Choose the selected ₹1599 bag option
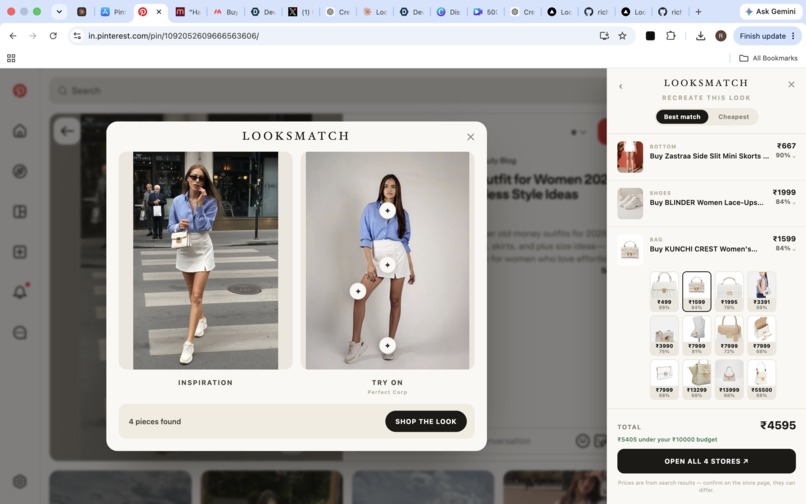 pos(697,292)
